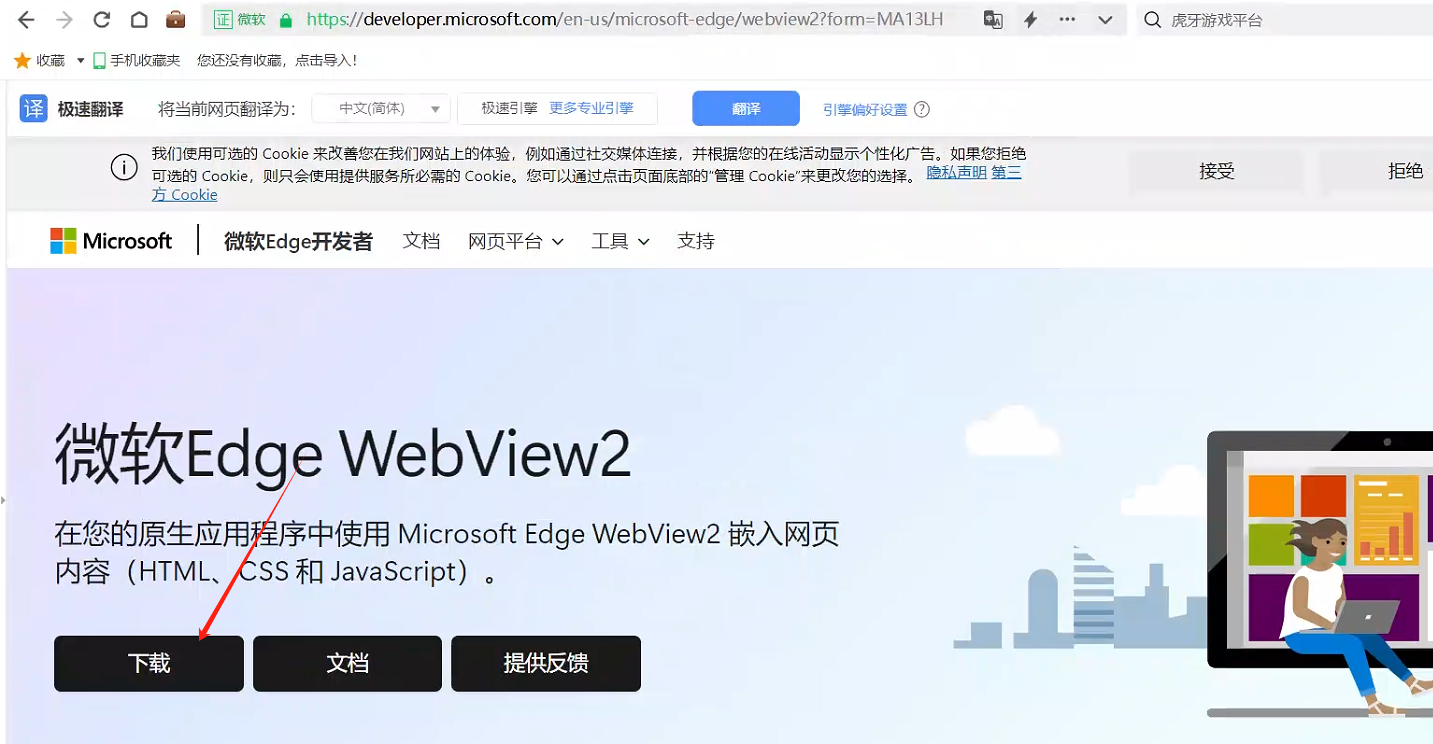
Task: Go back to the previous page
Action: tap(27, 20)
